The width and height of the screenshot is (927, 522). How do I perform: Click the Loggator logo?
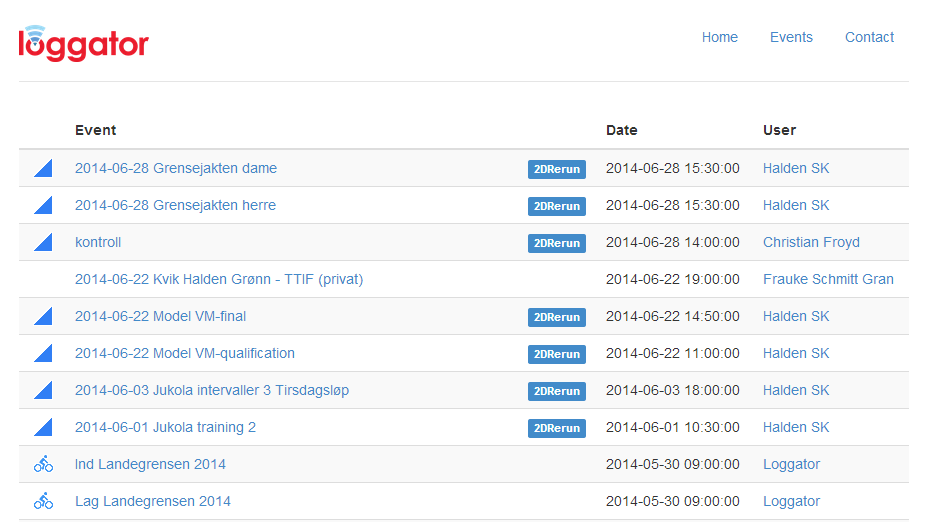(x=83, y=44)
